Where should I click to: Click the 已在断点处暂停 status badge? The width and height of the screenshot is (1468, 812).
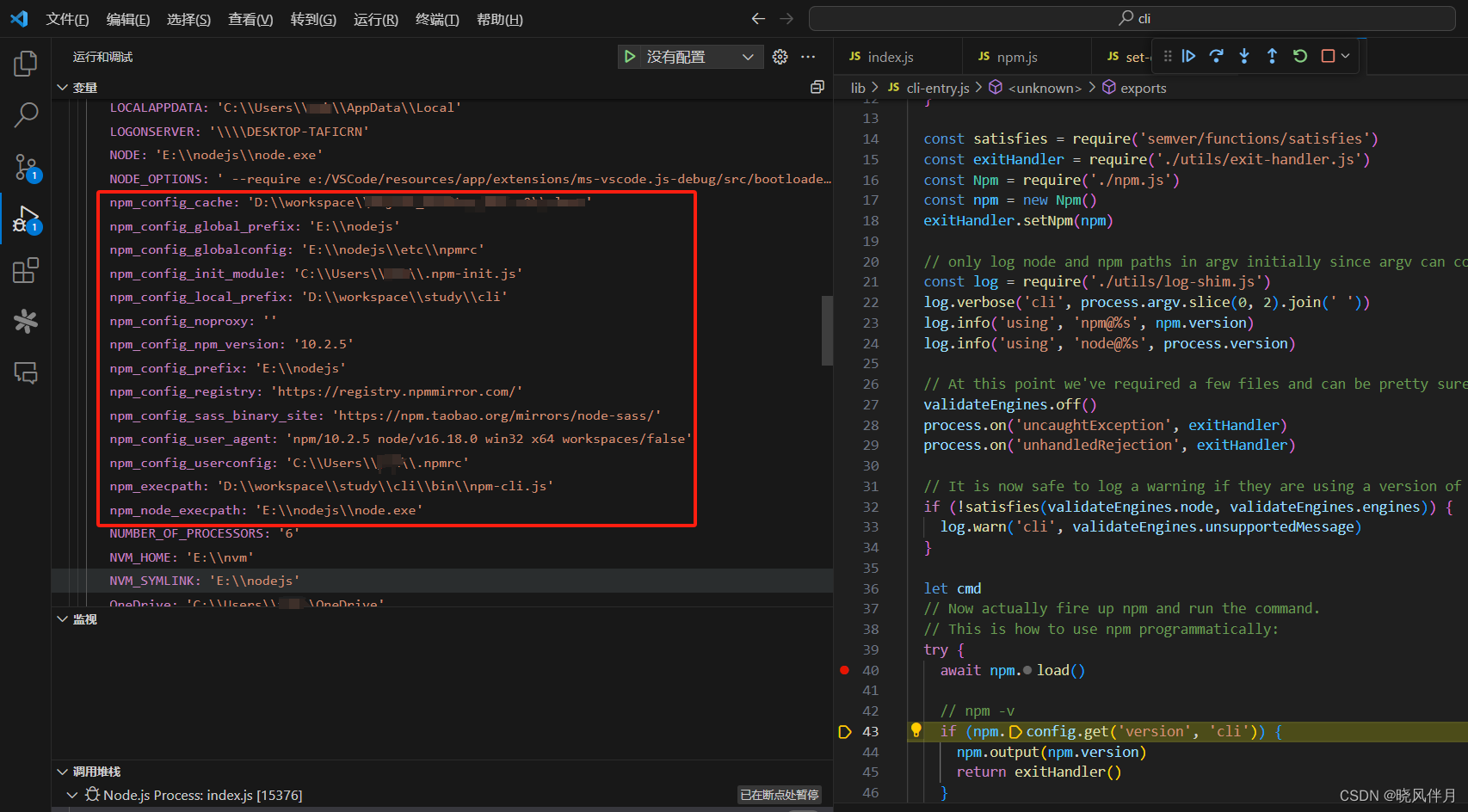coord(780,795)
